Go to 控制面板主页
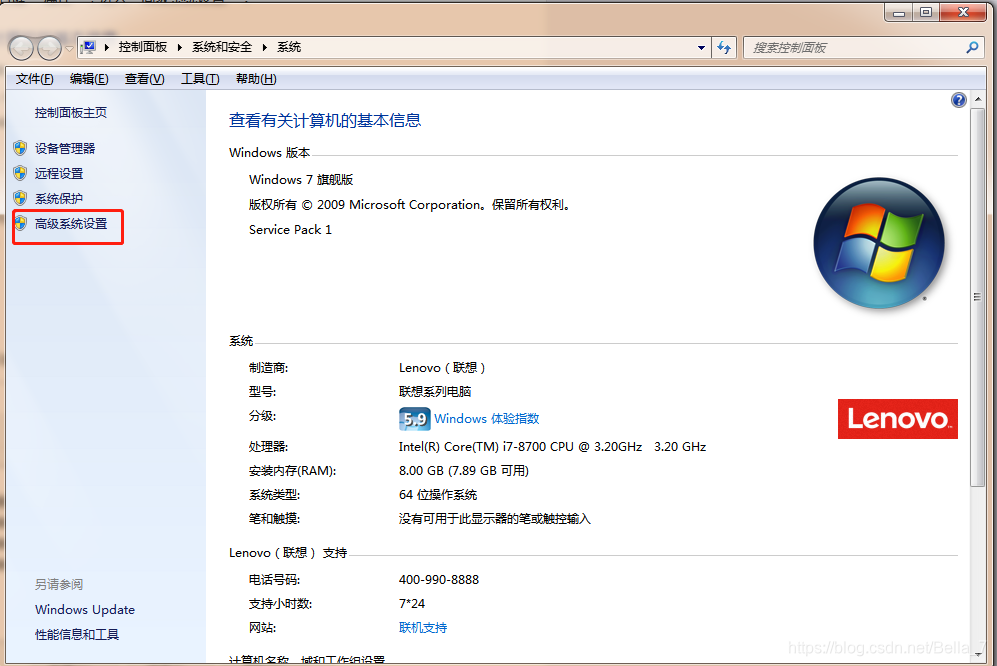The width and height of the screenshot is (997, 666). pos(71,113)
